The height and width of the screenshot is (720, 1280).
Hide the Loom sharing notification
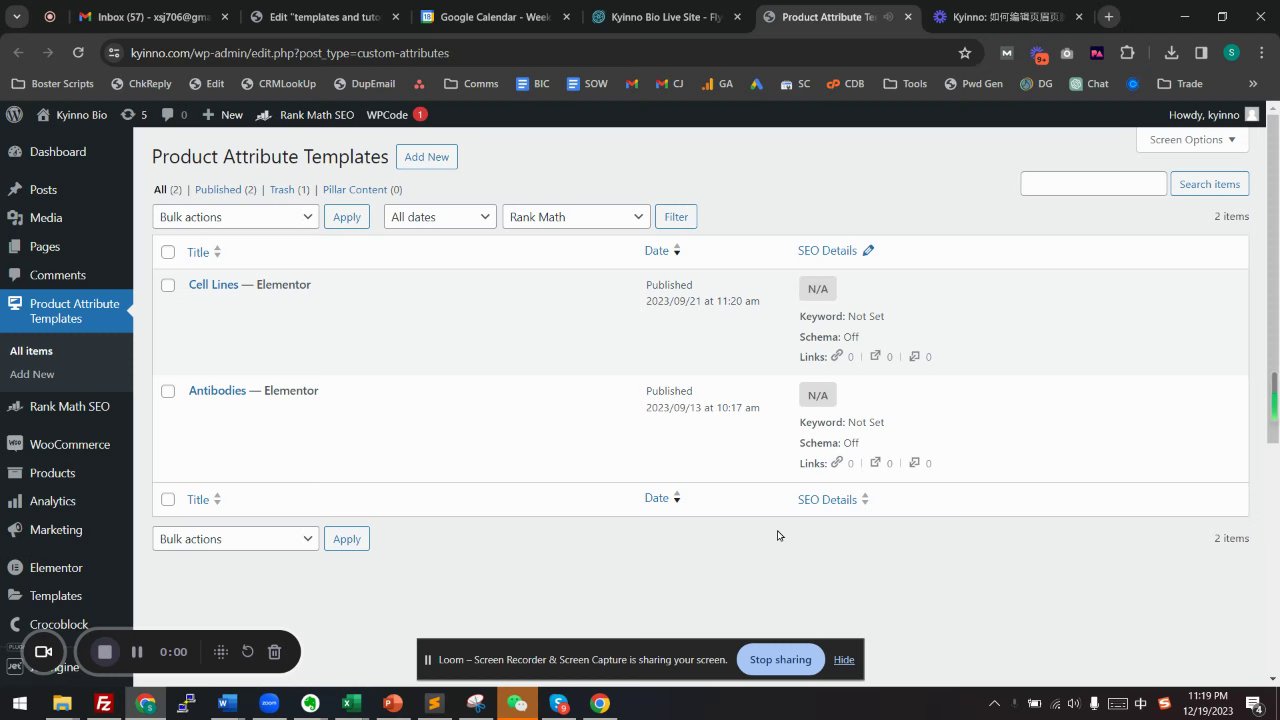(844, 660)
